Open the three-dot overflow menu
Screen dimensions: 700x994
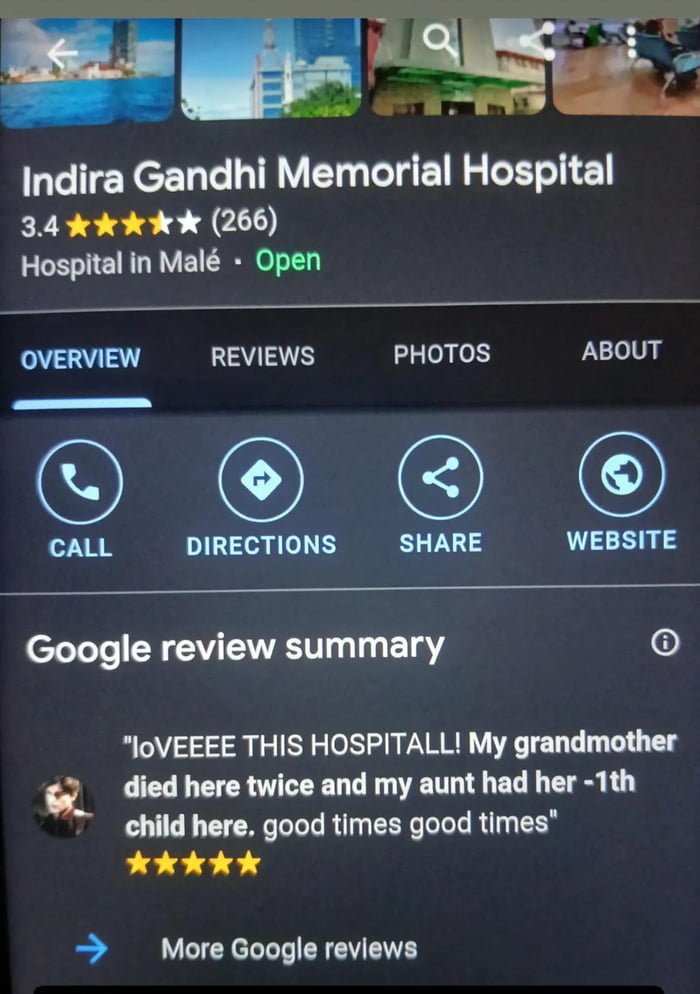[x=632, y=41]
